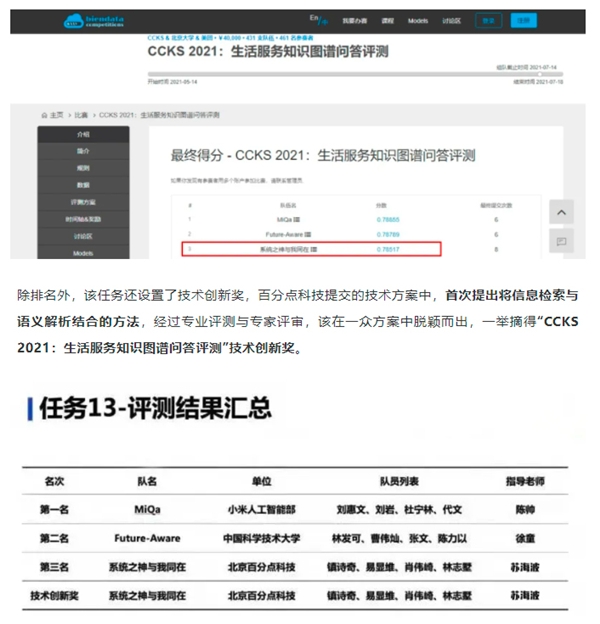Screen dimensions: 600x624
Task: Open MiQa's score link 0.78855
Action: pyautogui.click(x=388, y=220)
